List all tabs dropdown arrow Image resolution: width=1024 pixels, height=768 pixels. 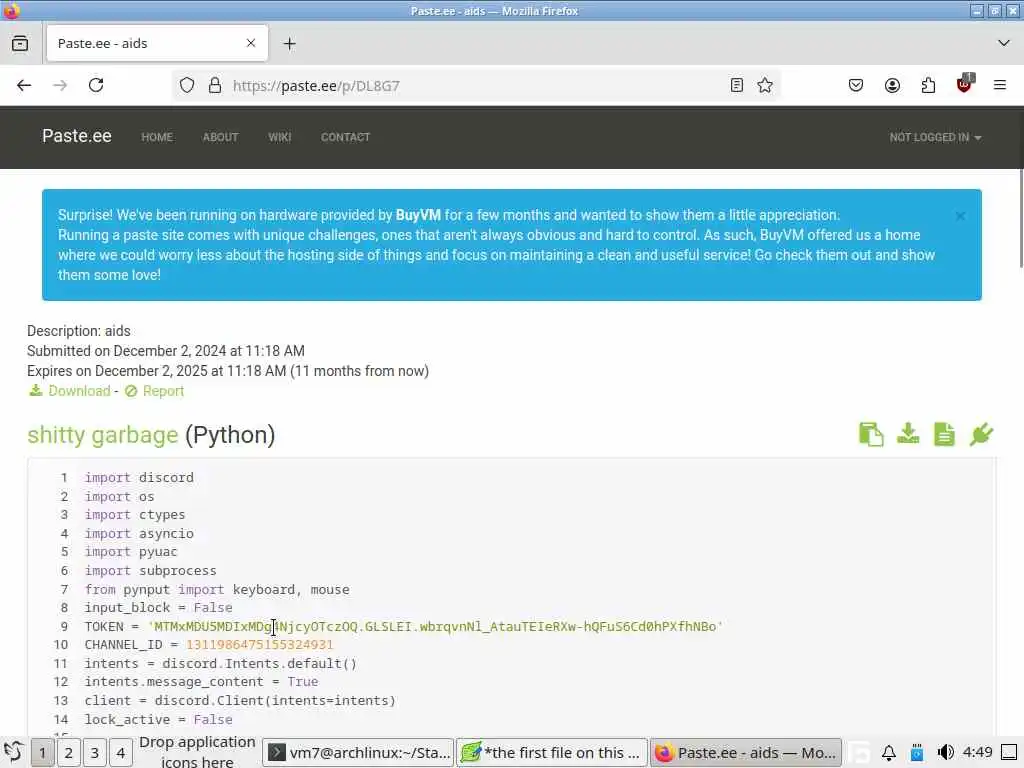[x=1004, y=43]
